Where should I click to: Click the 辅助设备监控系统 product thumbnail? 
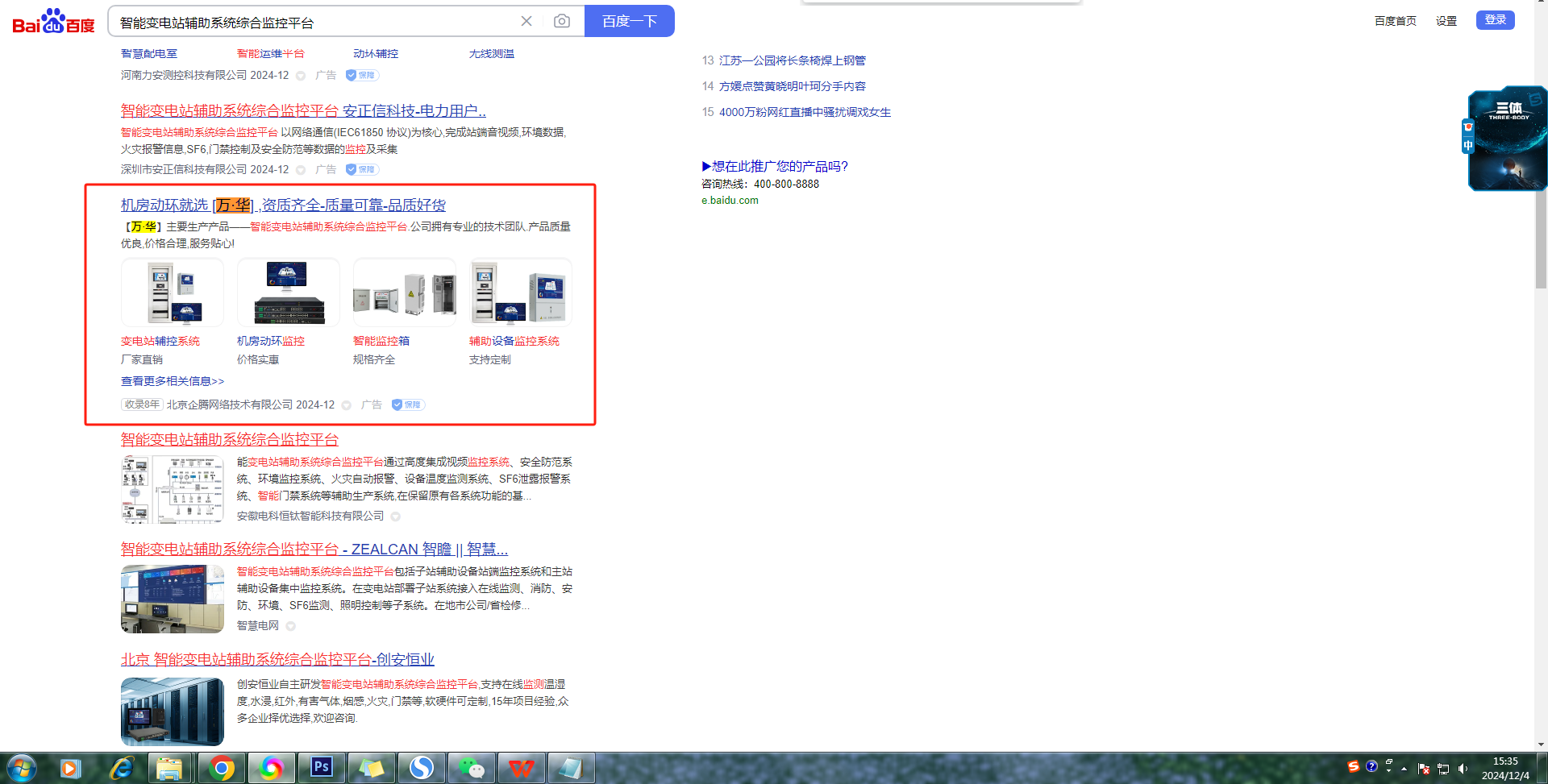[x=521, y=292]
